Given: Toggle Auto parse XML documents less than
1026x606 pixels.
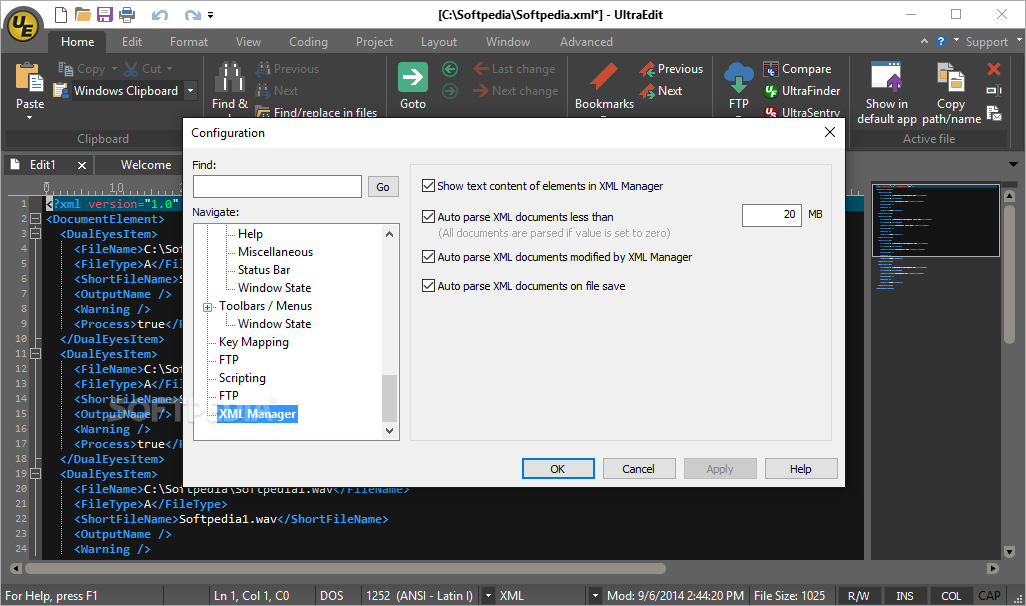Looking at the screenshot, I should [429, 217].
